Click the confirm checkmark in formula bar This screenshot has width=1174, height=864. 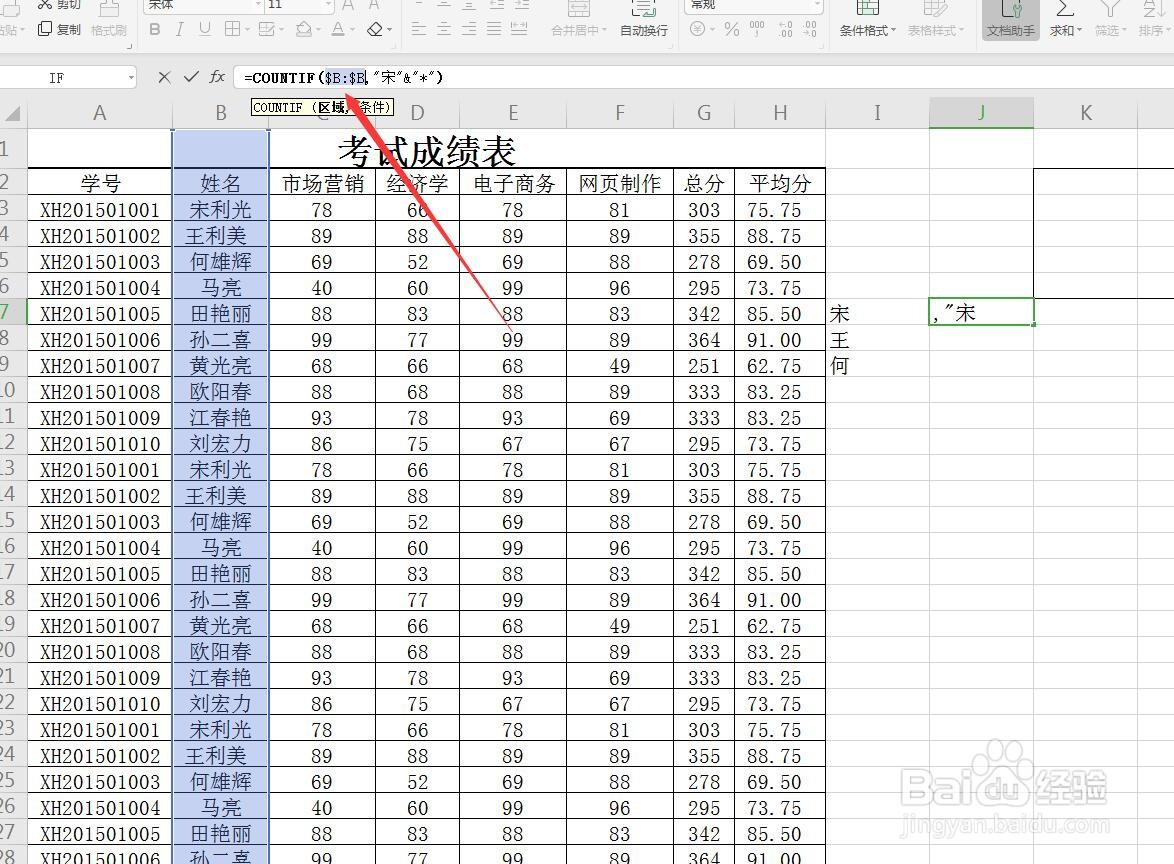click(189, 77)
